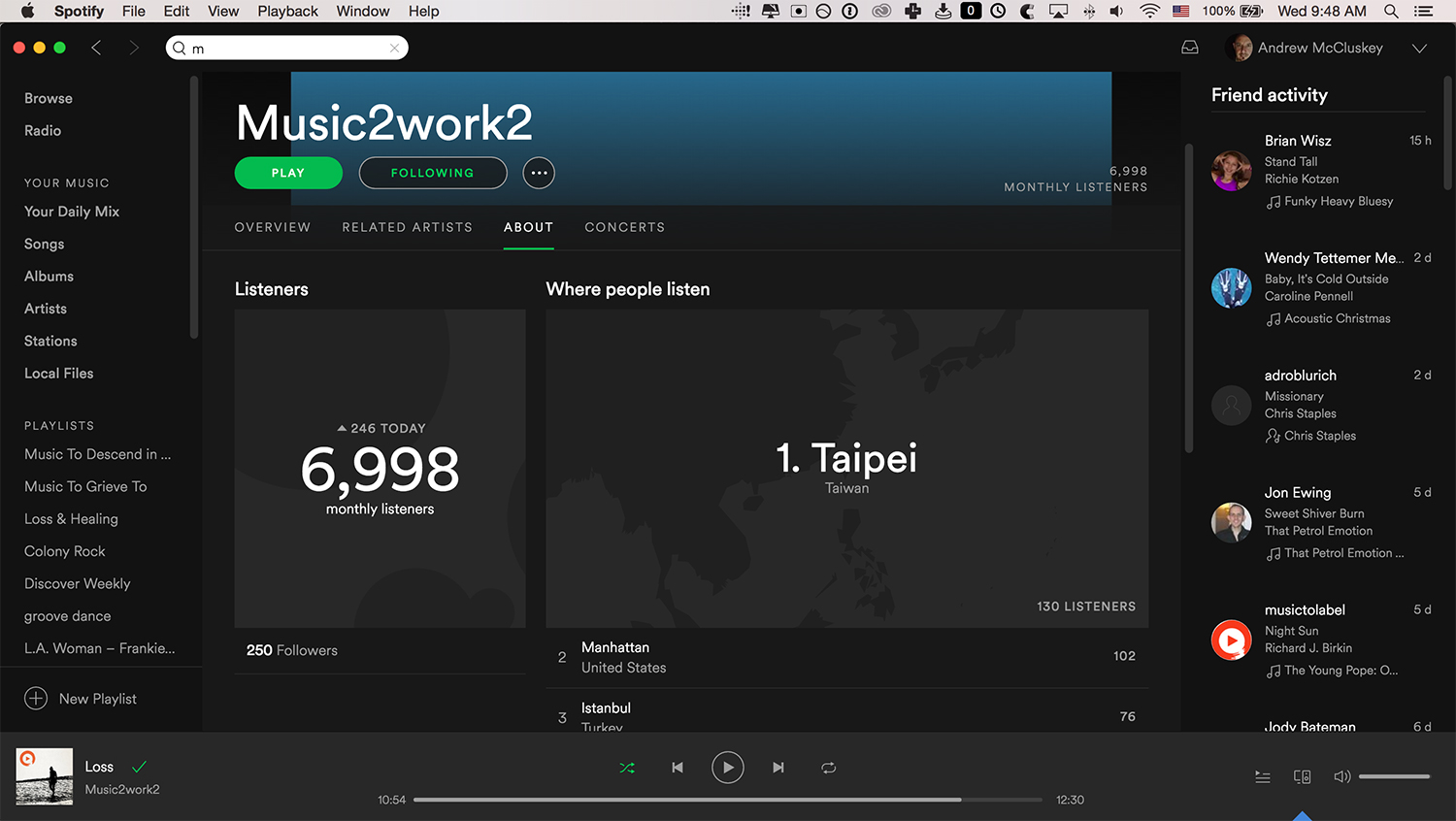Image resolution: width=1456 pixels, height=821 pixels.
Task: Click Andrew McCluskey profile avatar
Action: [1240, 48]
